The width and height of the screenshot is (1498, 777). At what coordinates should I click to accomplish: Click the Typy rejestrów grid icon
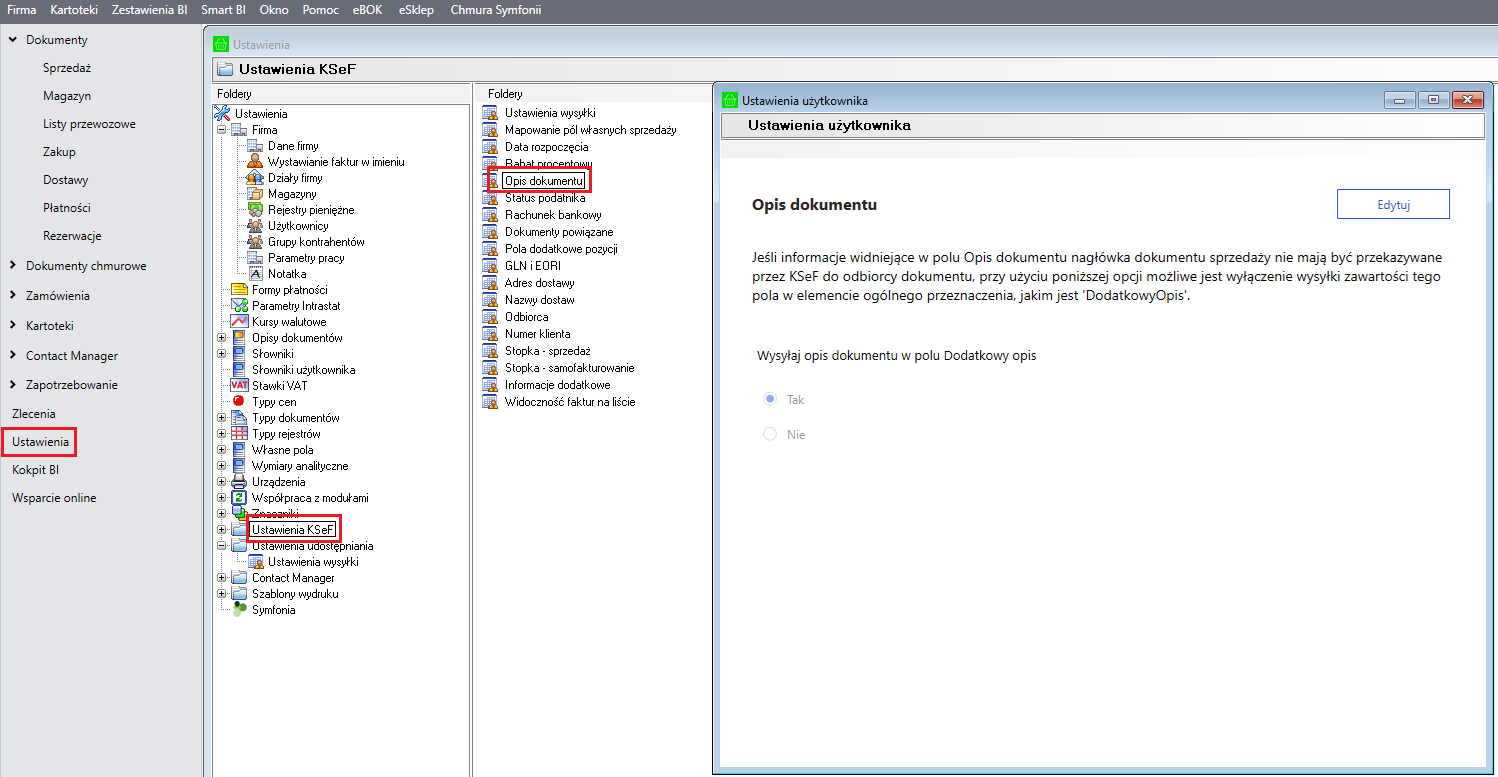coord(239,434)
